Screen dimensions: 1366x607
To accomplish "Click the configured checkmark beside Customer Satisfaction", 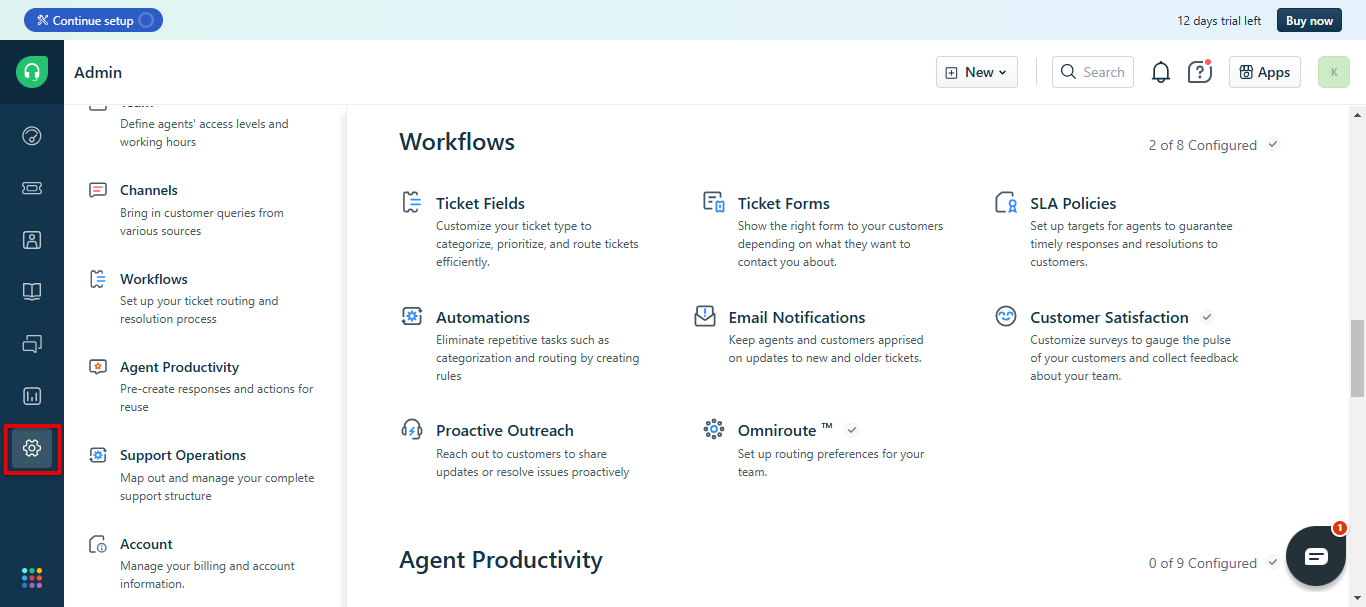I will click(1207, 317).
